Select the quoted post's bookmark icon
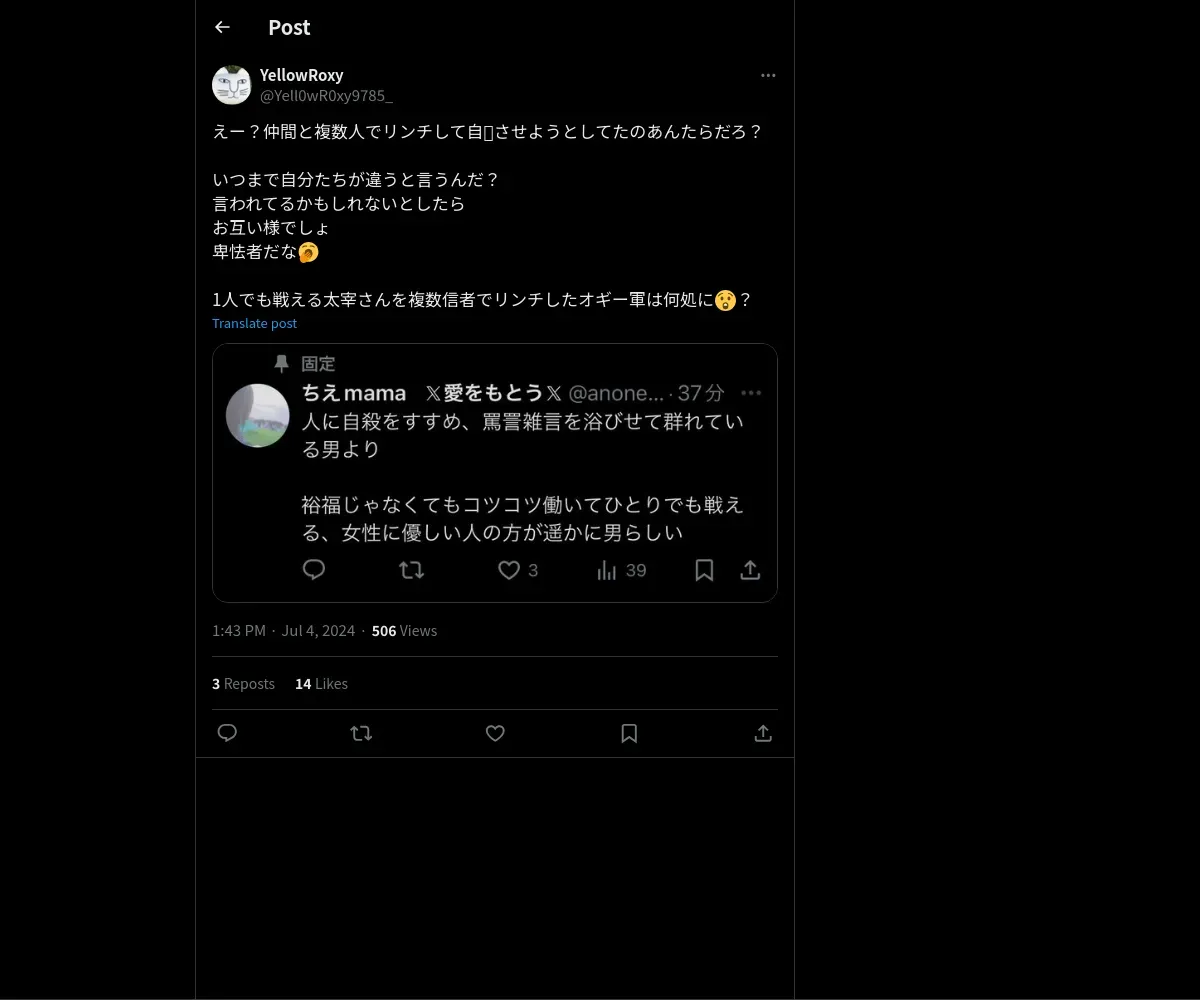 click(704, 570)
